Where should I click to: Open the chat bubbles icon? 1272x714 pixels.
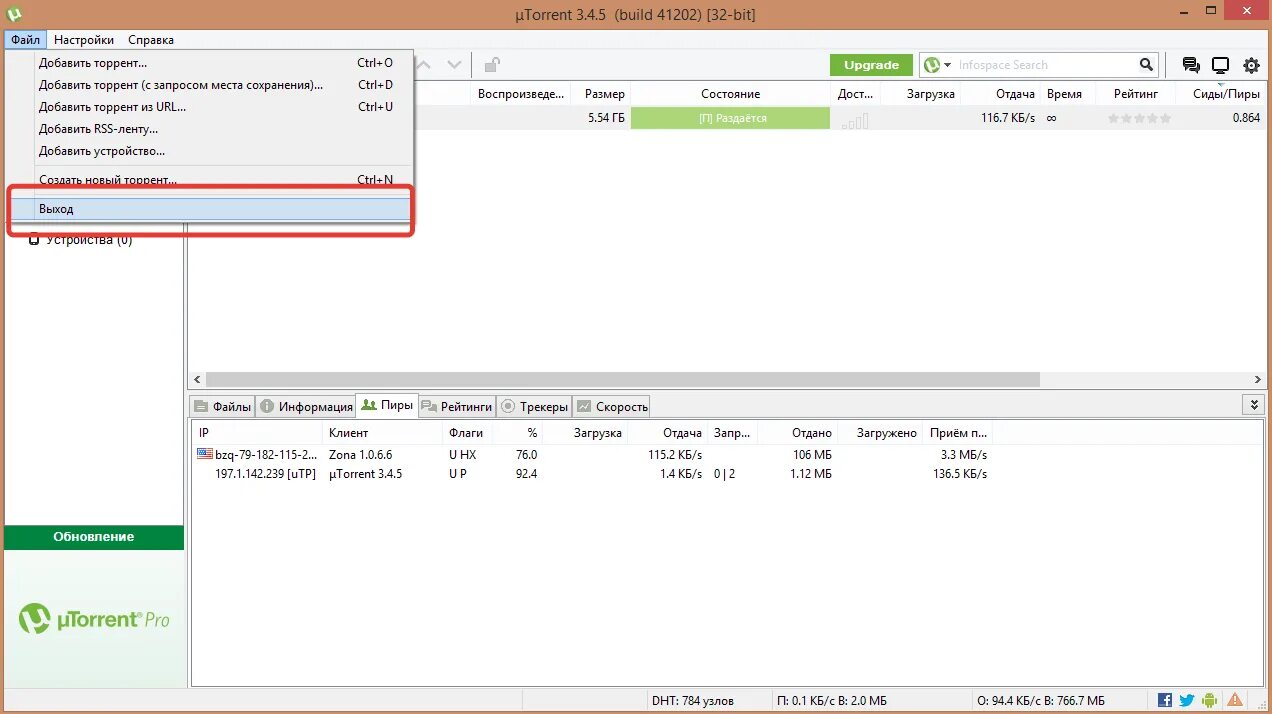click(1191, 65)
